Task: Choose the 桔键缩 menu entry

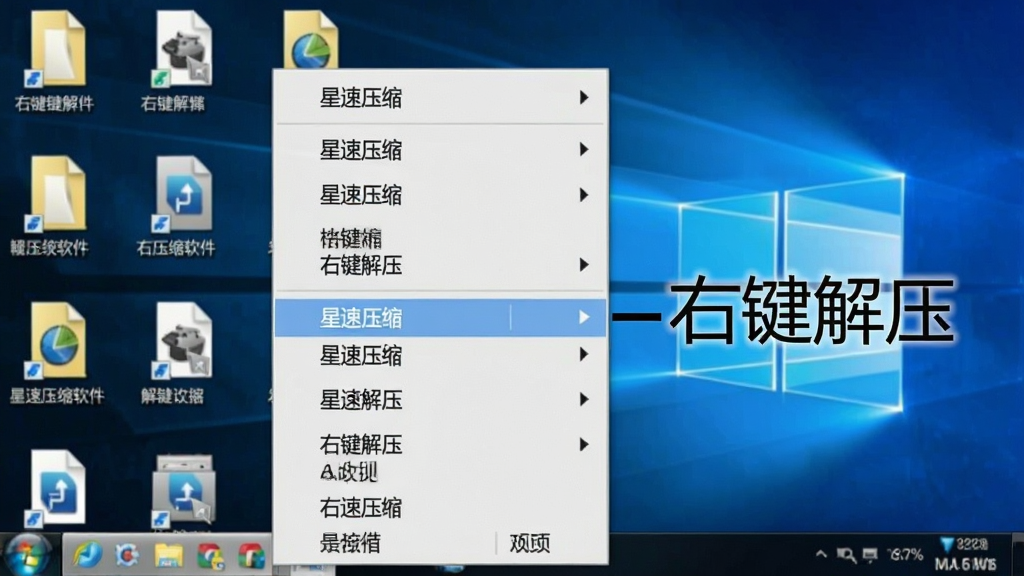Action: [x=351, y=238]
